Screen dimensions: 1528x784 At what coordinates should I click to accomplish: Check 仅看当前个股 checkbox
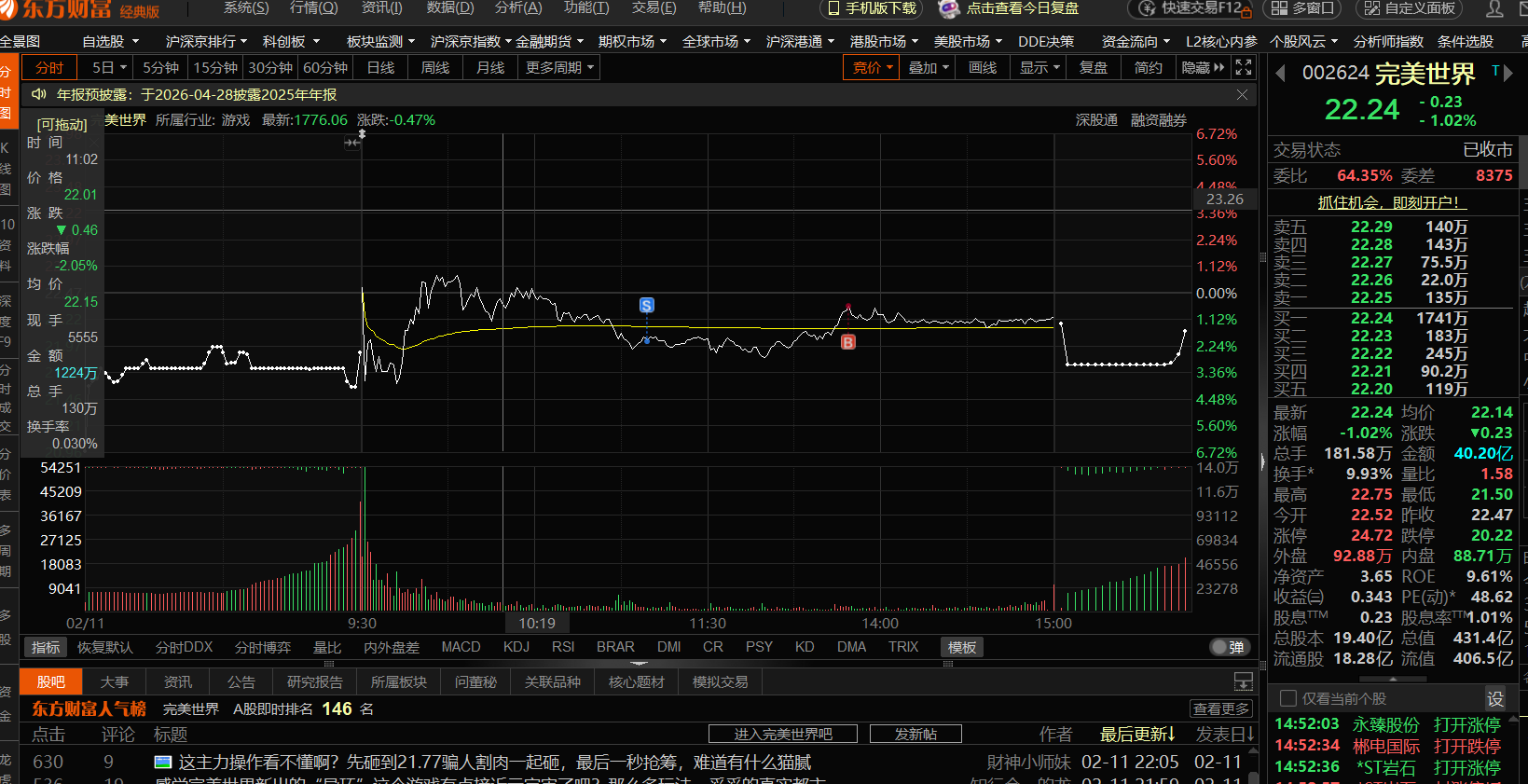1288,698
